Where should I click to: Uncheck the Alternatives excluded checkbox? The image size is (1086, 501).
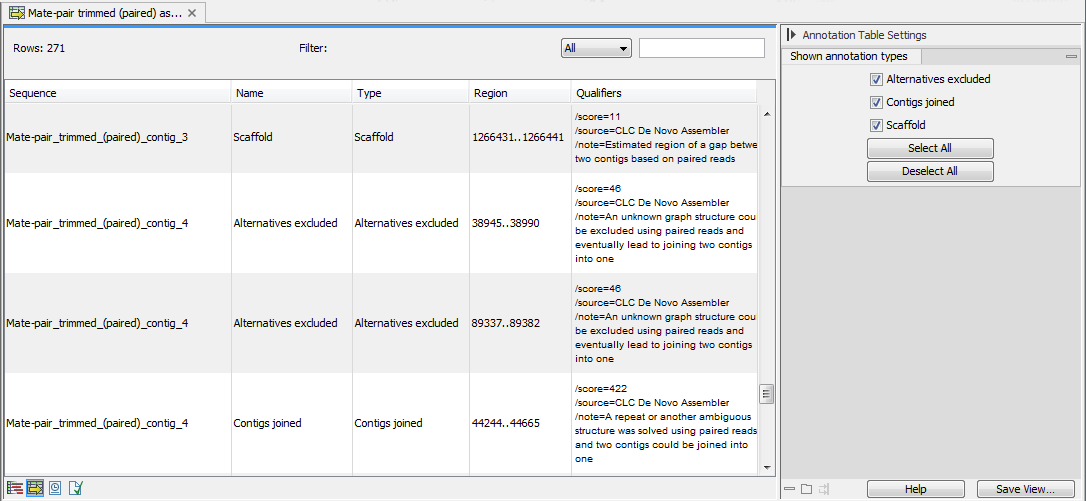(x=876, y=79)
